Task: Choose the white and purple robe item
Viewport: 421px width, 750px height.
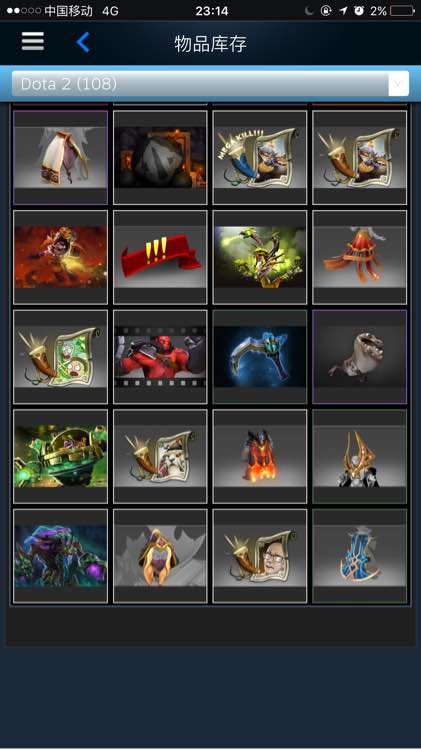Action: point(61,158)
